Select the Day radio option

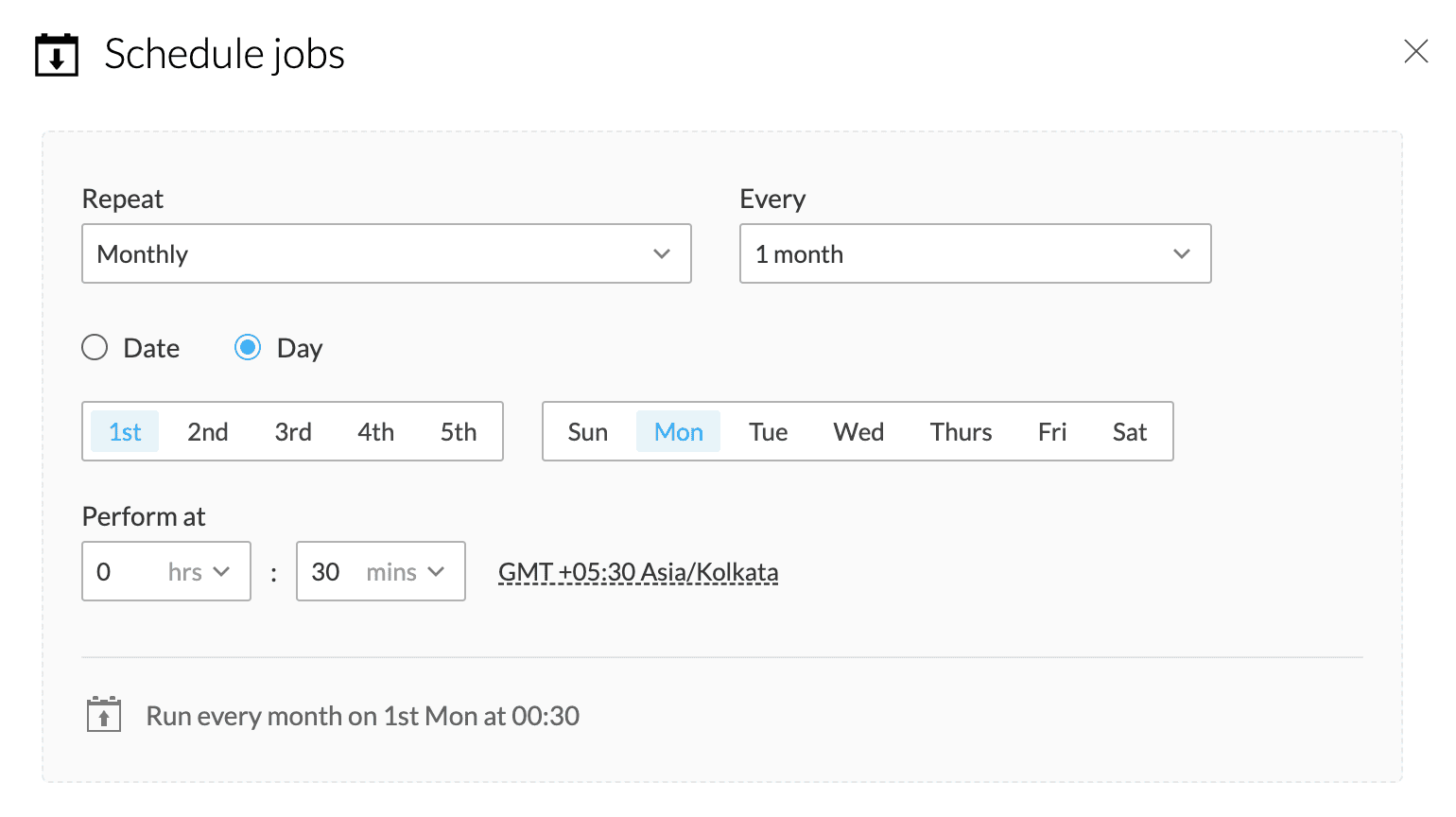[248, 348]
